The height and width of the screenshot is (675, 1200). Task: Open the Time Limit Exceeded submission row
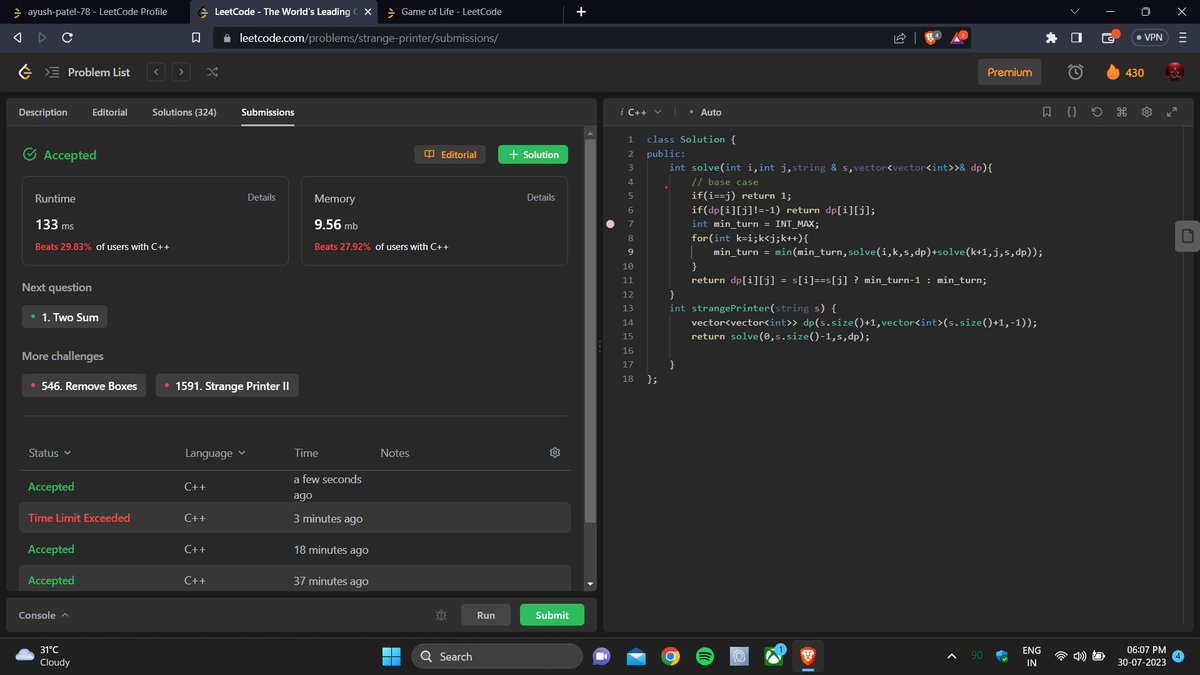295,518
